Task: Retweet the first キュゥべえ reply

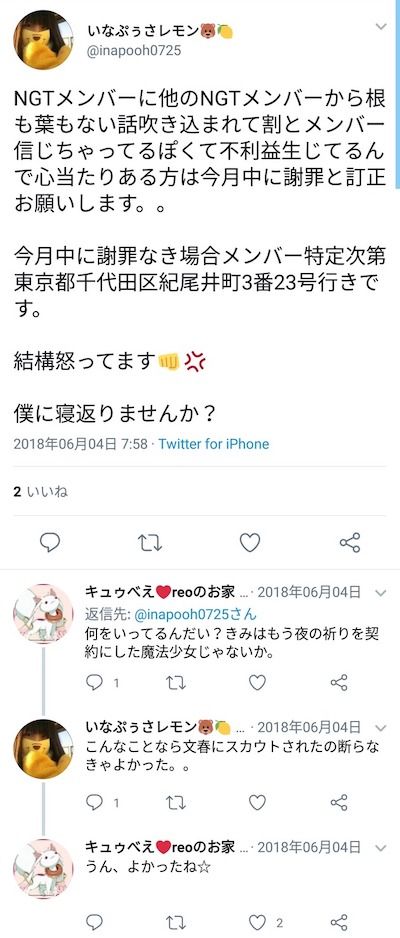Action: pyautogui.click(x=176, y=683)
